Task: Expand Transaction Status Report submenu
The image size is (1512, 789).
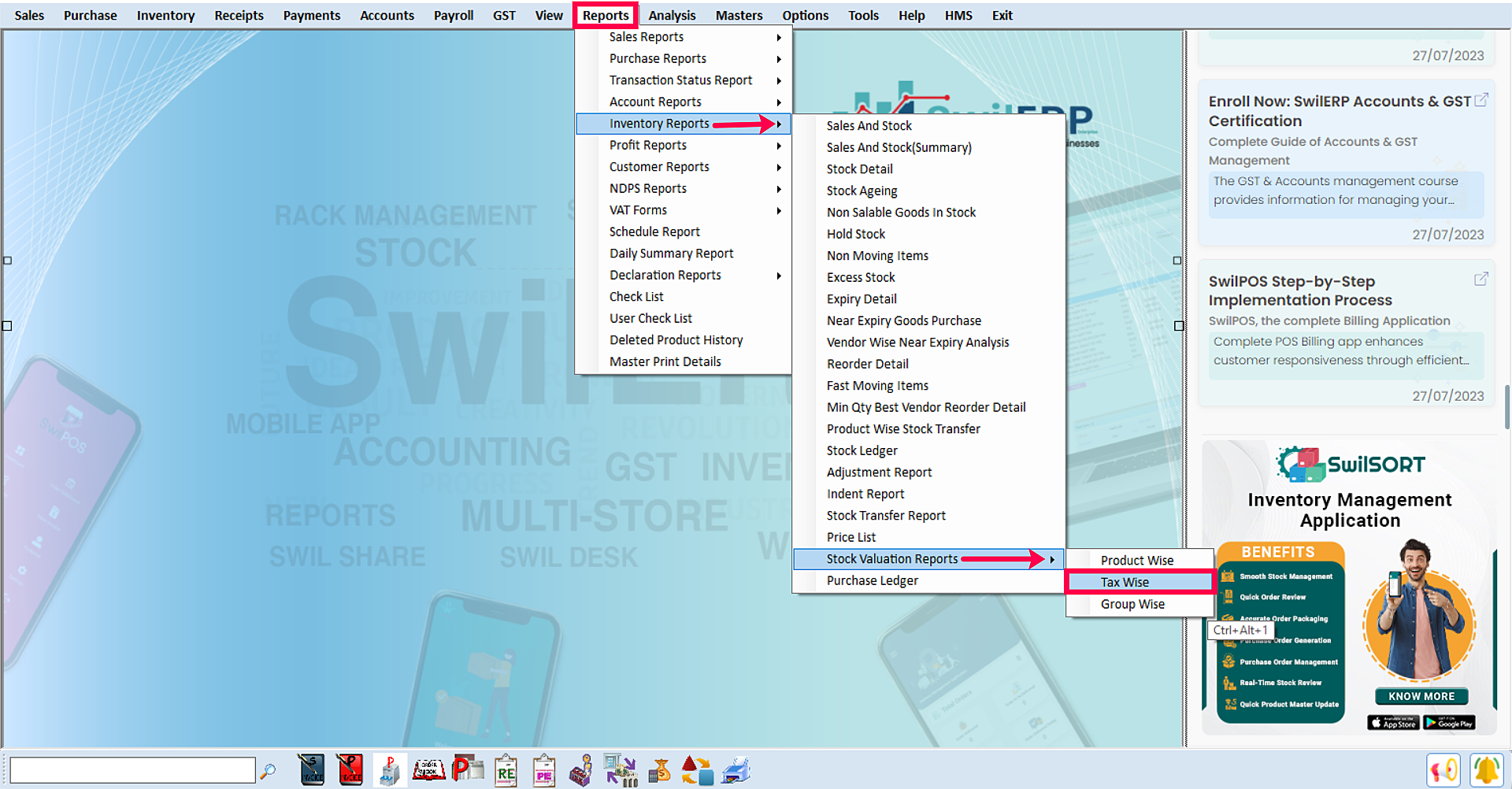Action: tap(683, 80)
